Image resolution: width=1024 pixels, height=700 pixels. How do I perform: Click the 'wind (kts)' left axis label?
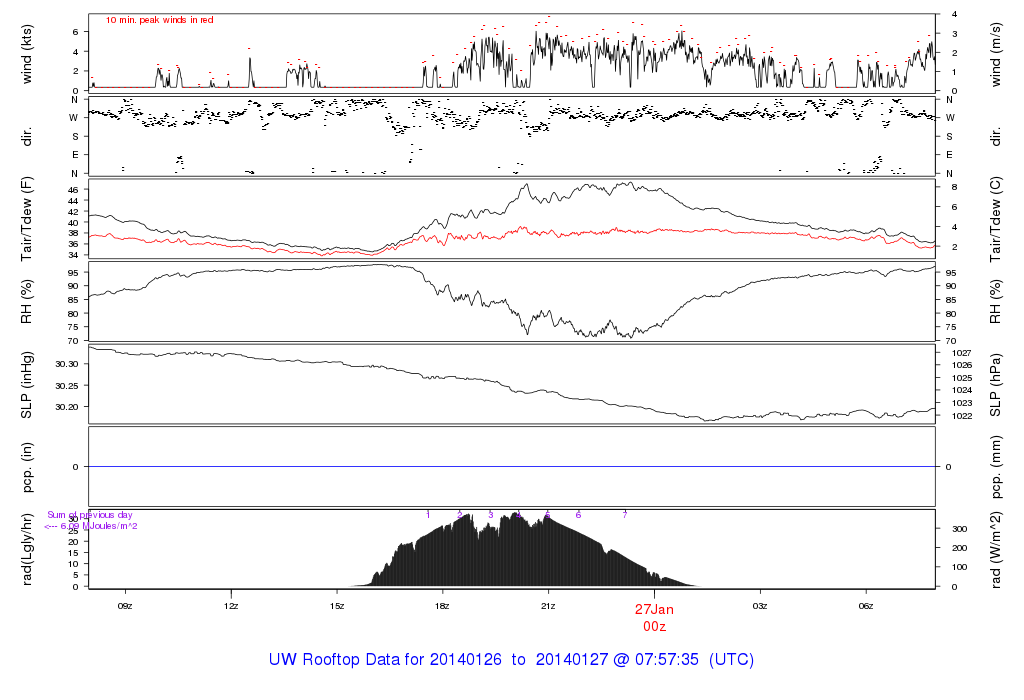[x=27, y=52]
